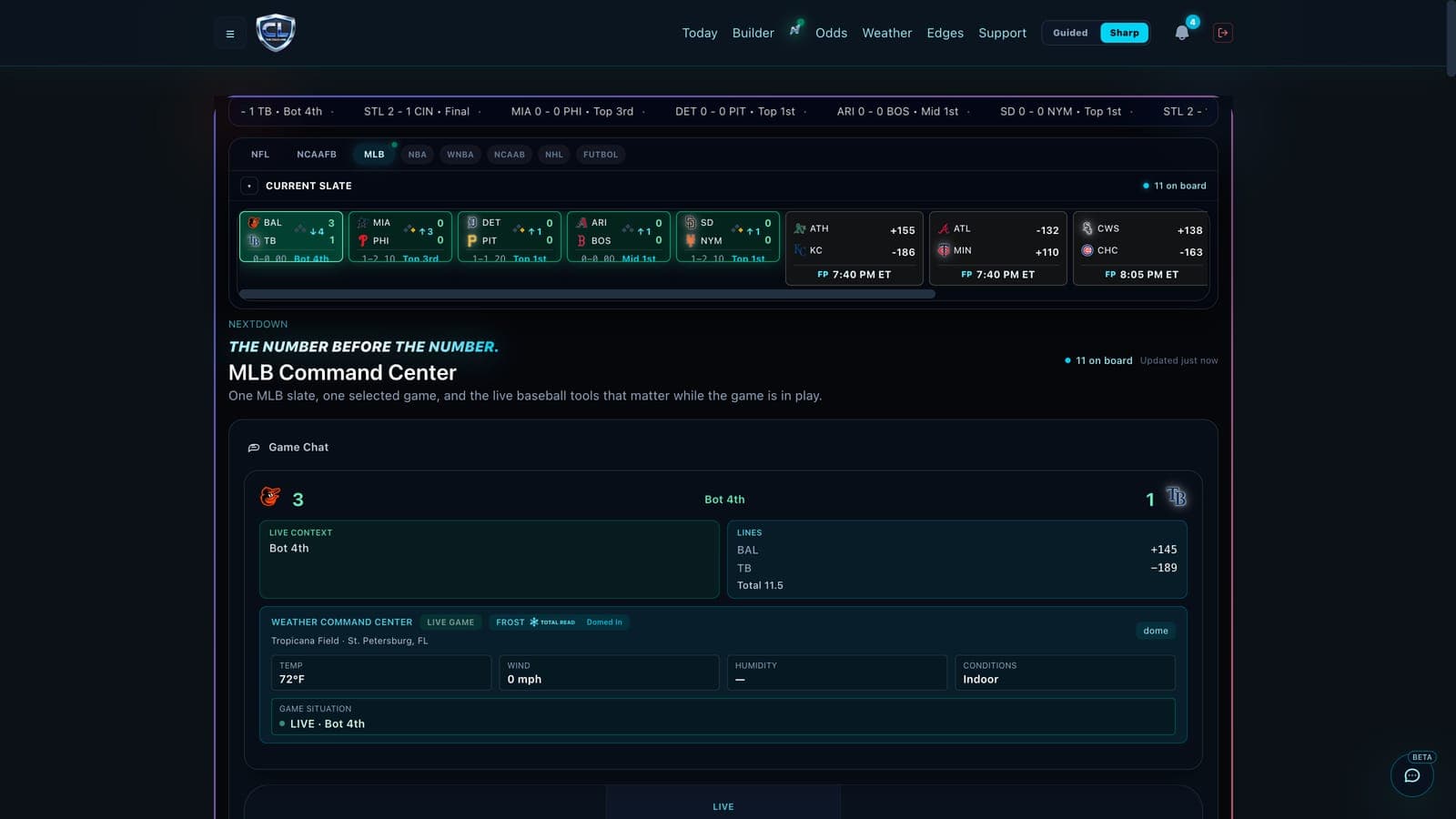Collapse the Current Slate section
Screen dimensions: 1456x819
point(249,186)
